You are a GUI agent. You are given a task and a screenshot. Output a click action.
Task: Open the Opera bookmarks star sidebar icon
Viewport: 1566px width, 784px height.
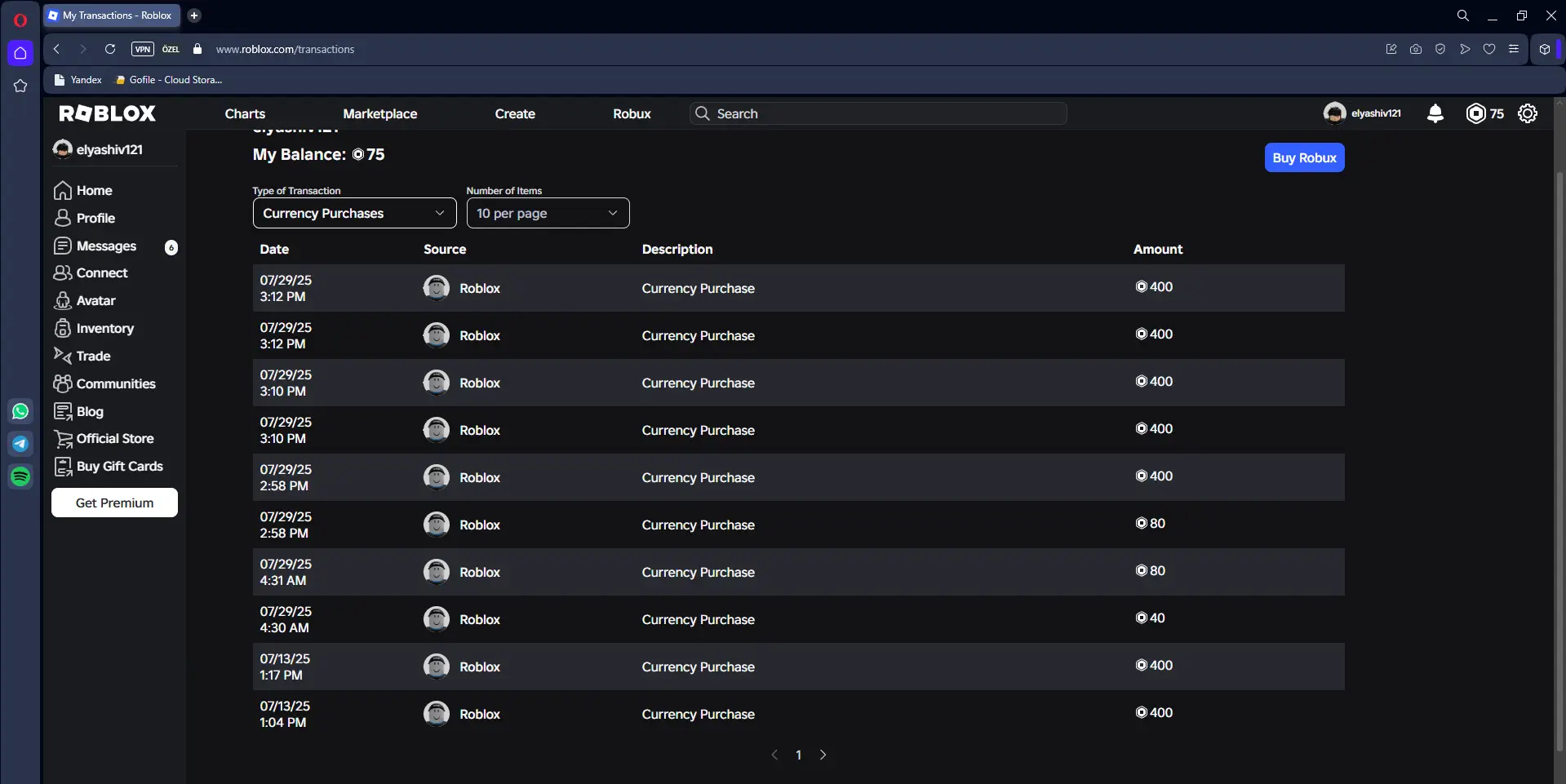pyautogui.click(x=20, y=86)
